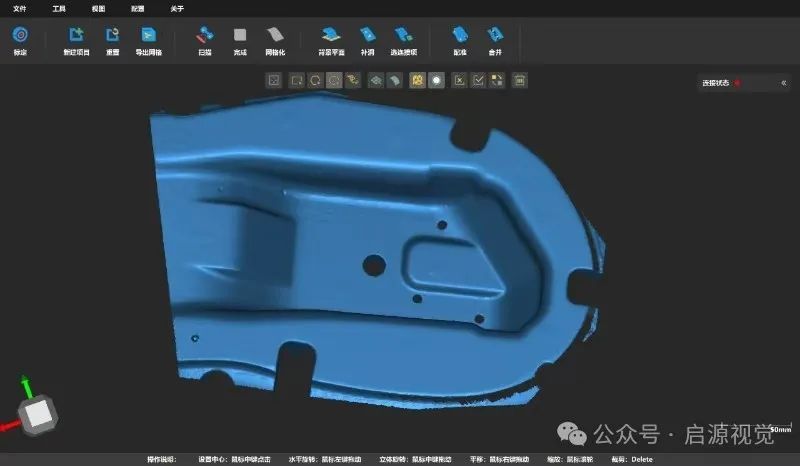Screen dimensions: 800x466
Task: Delete selection with the trash icon
Action: (x=521, y=80)
